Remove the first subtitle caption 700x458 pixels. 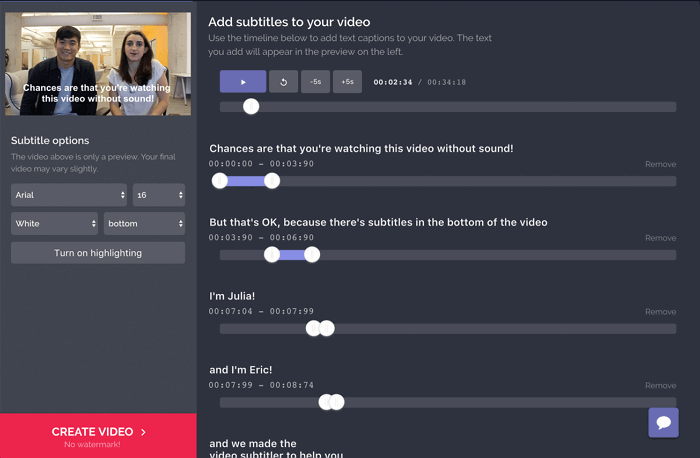tap(660, 164)
